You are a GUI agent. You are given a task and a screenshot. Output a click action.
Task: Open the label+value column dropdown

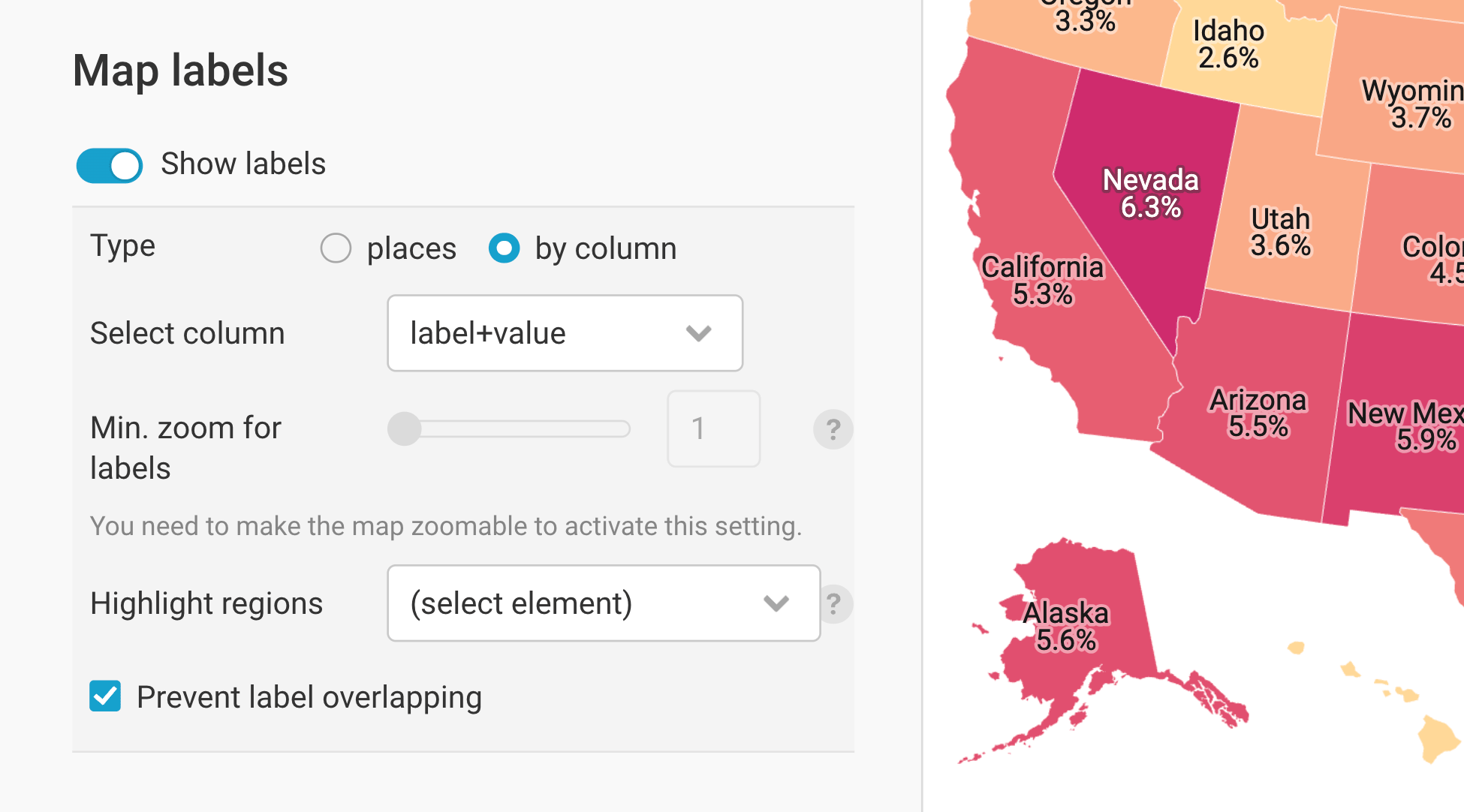point(564,333)
